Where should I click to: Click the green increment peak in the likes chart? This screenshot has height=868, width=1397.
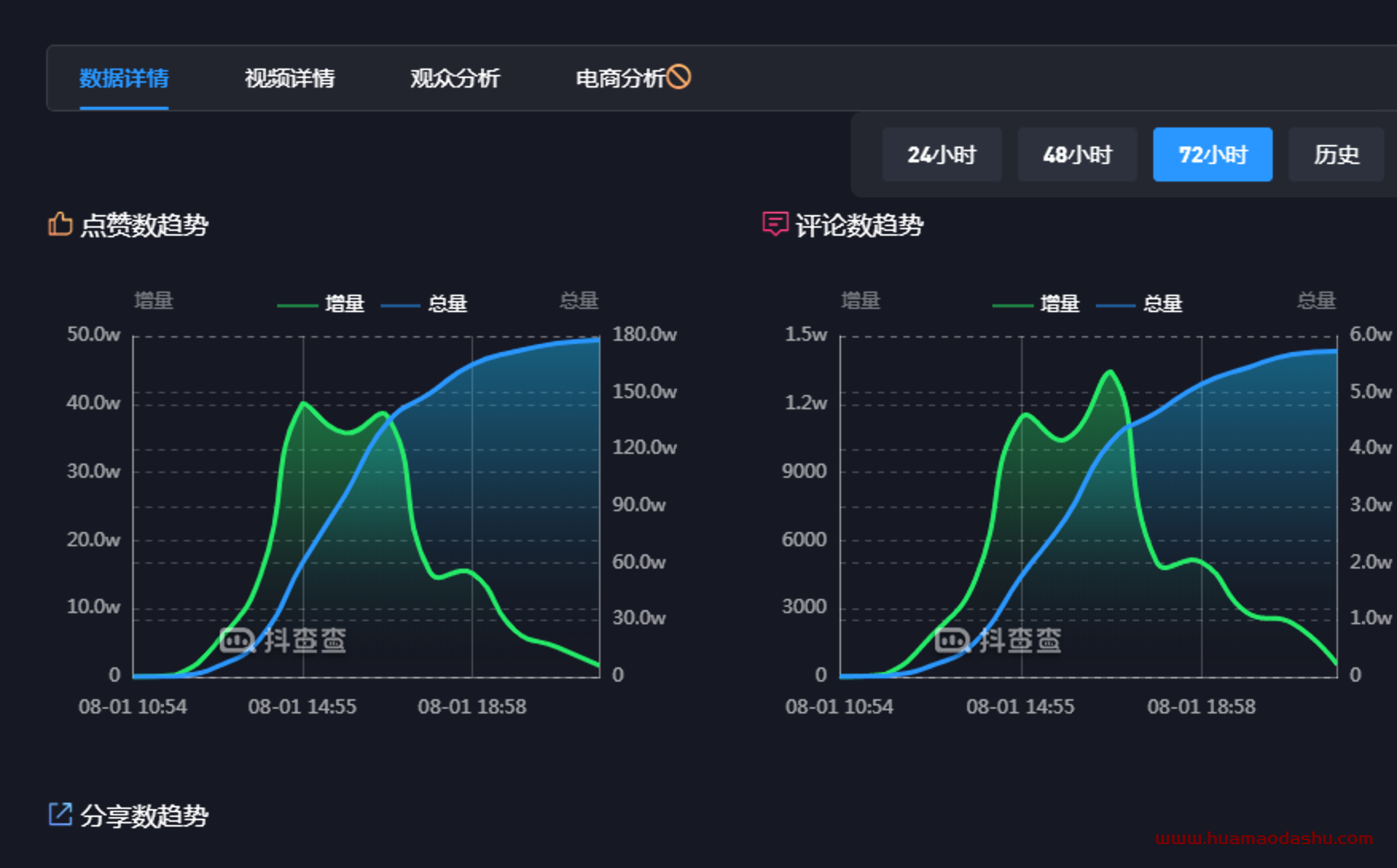[303, 403]
